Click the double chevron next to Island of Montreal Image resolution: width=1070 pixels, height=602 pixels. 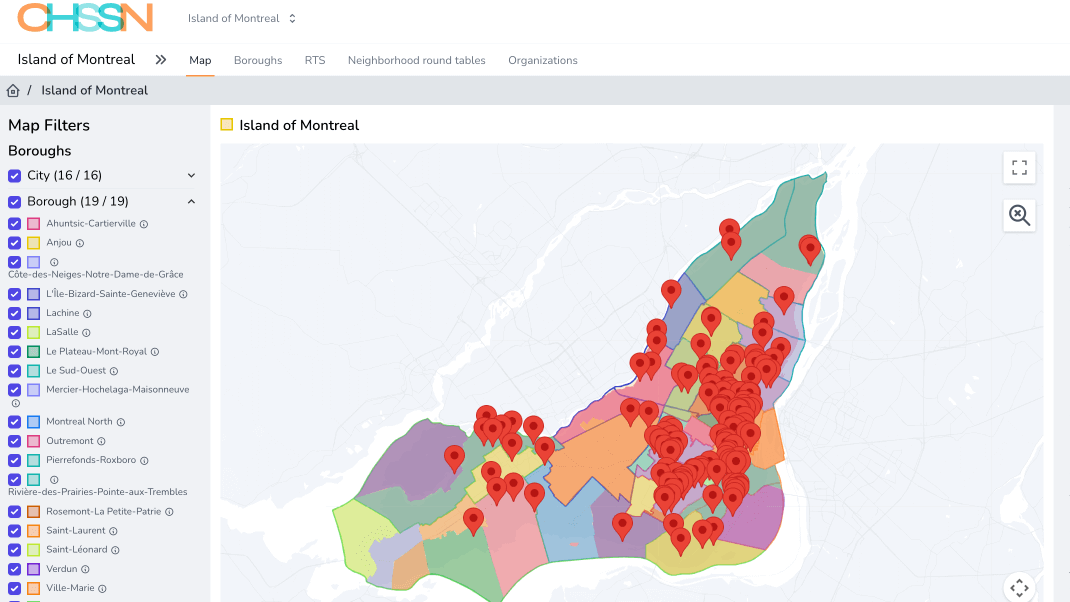161,60
